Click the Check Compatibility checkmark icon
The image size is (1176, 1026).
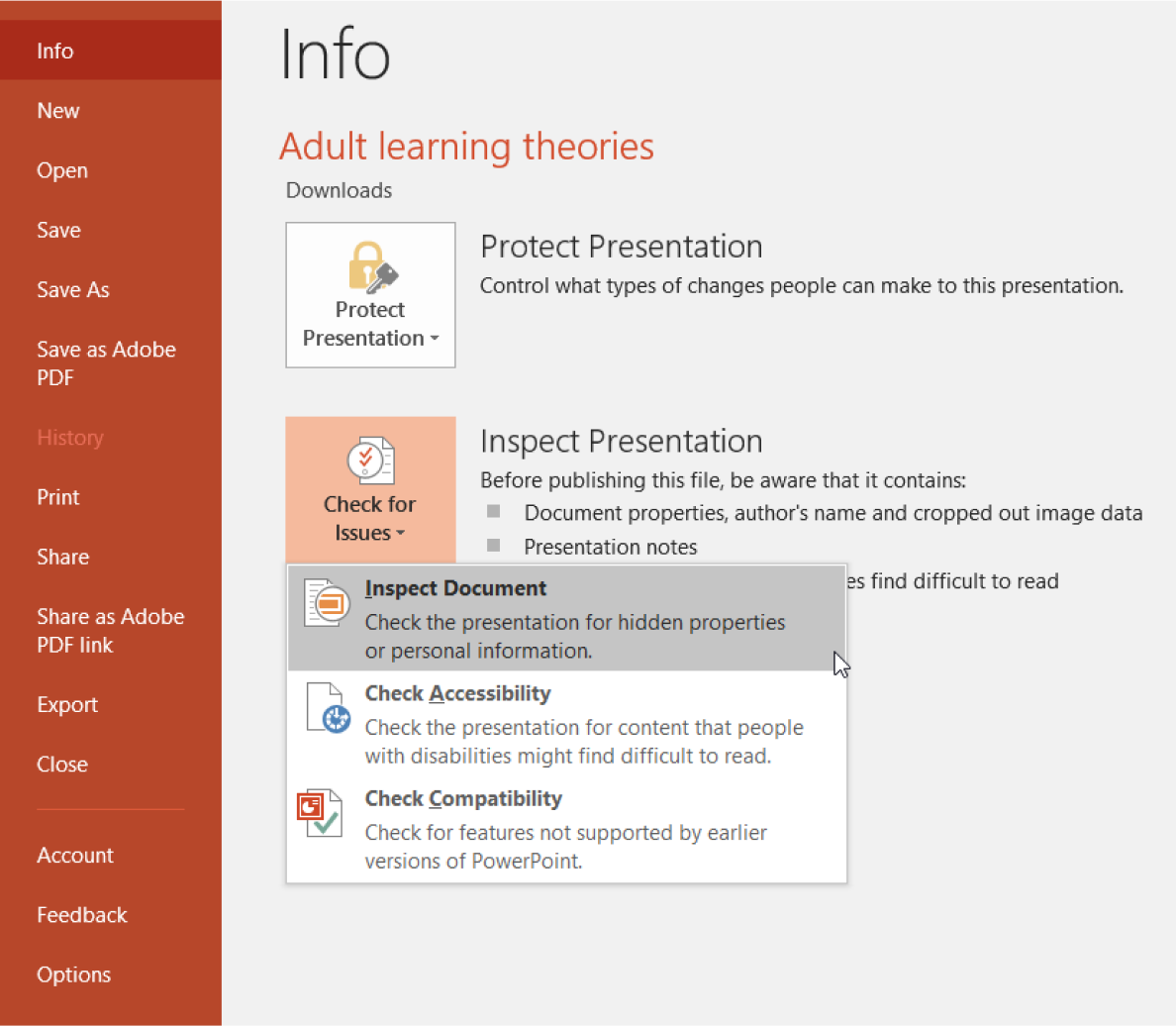pyautogui.click(x=321, y=813)
